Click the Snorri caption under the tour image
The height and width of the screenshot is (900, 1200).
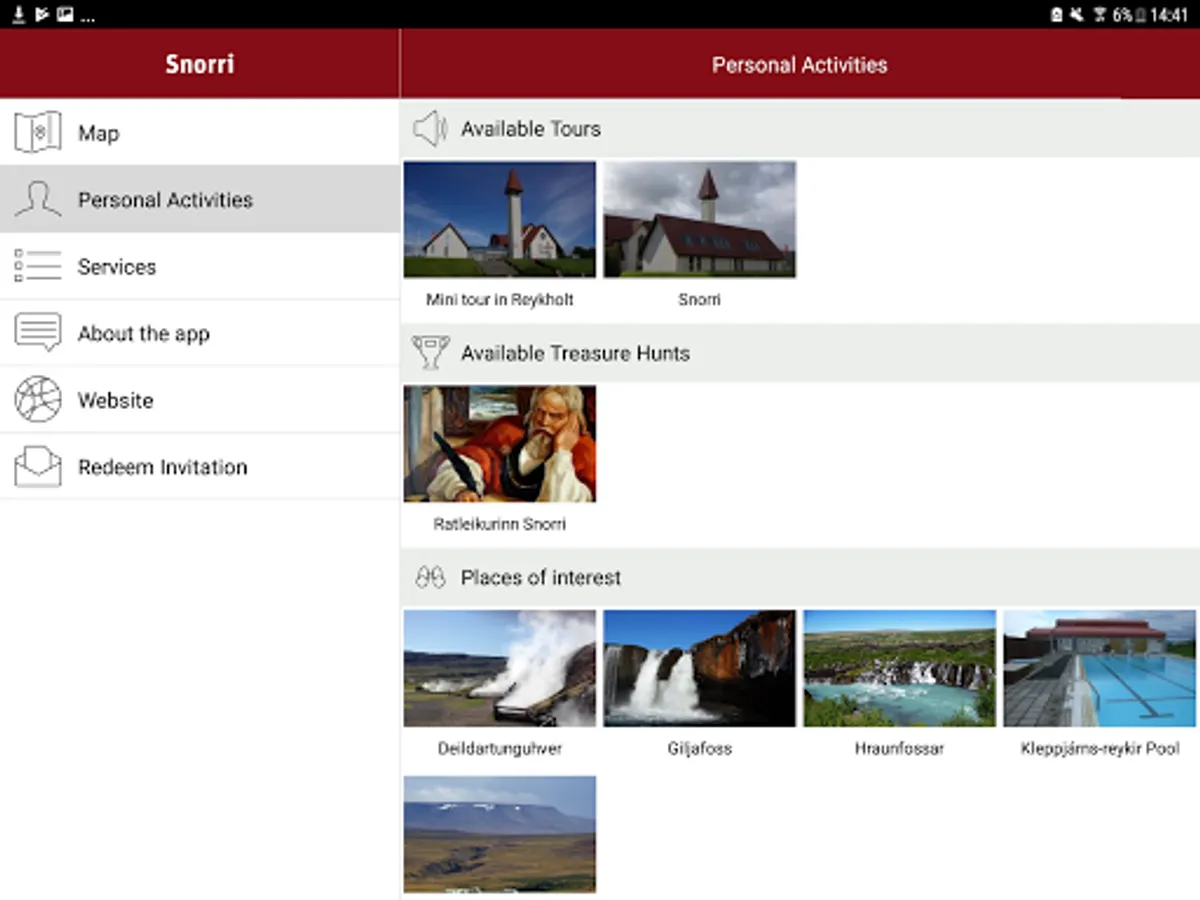click(x=700, y=299)
